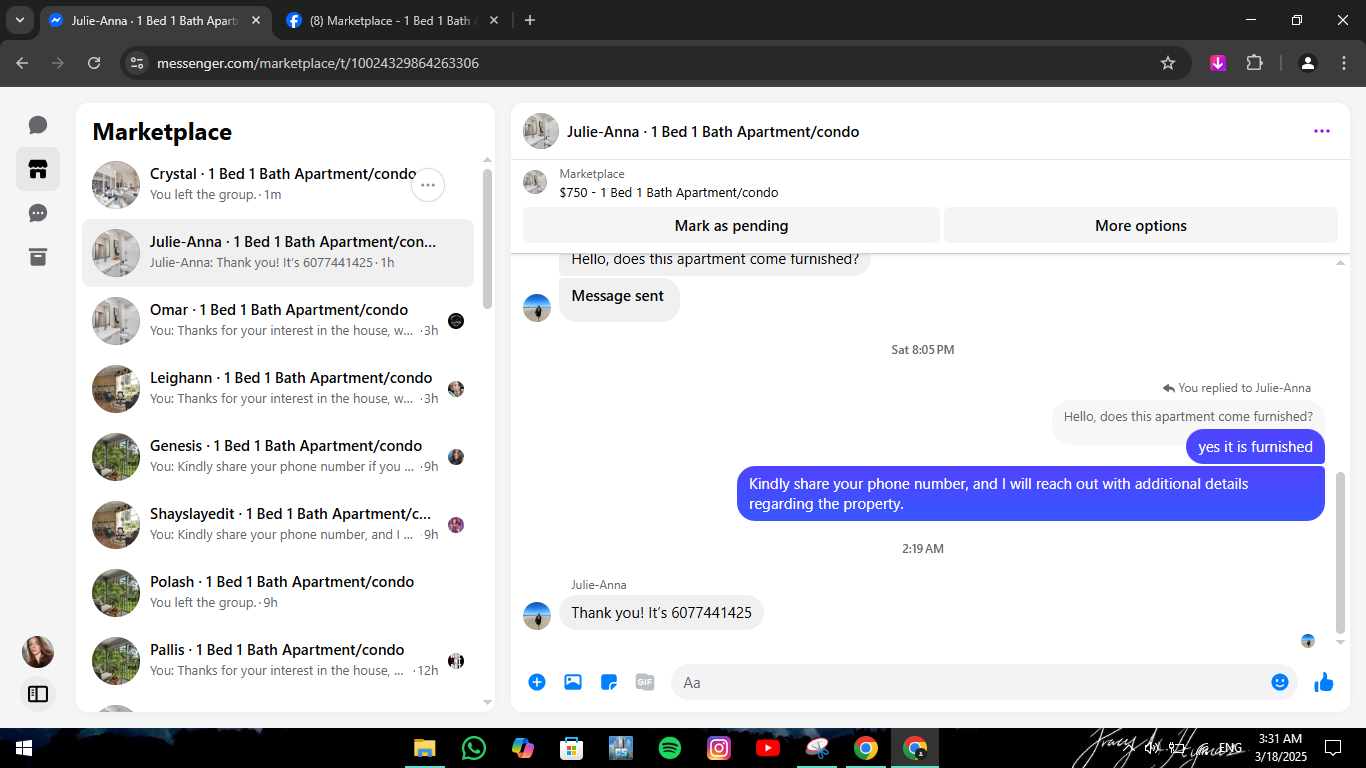Open Spotify from the taskbar
Image resolution: width=1366 pixels, height=768 pixels.
click(x=670, y=748)
